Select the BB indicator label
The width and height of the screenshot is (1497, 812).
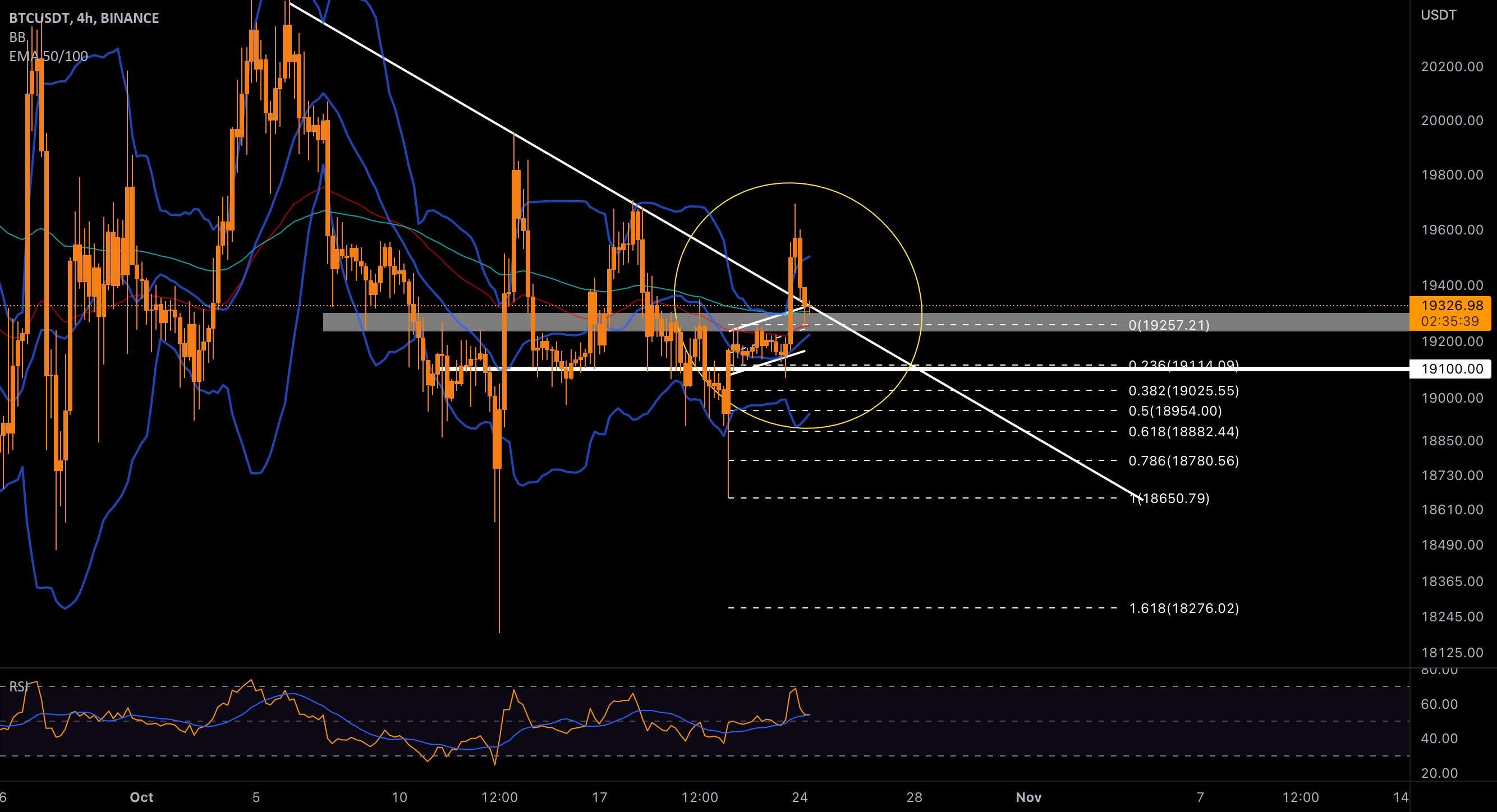click(x=17, y=37)
